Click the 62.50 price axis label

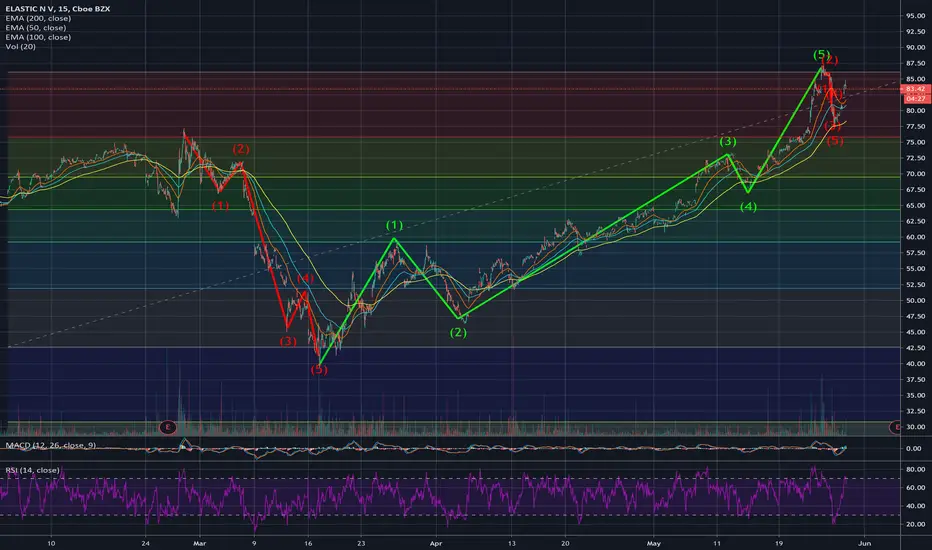pyautogui.click(x=915, y=221)
